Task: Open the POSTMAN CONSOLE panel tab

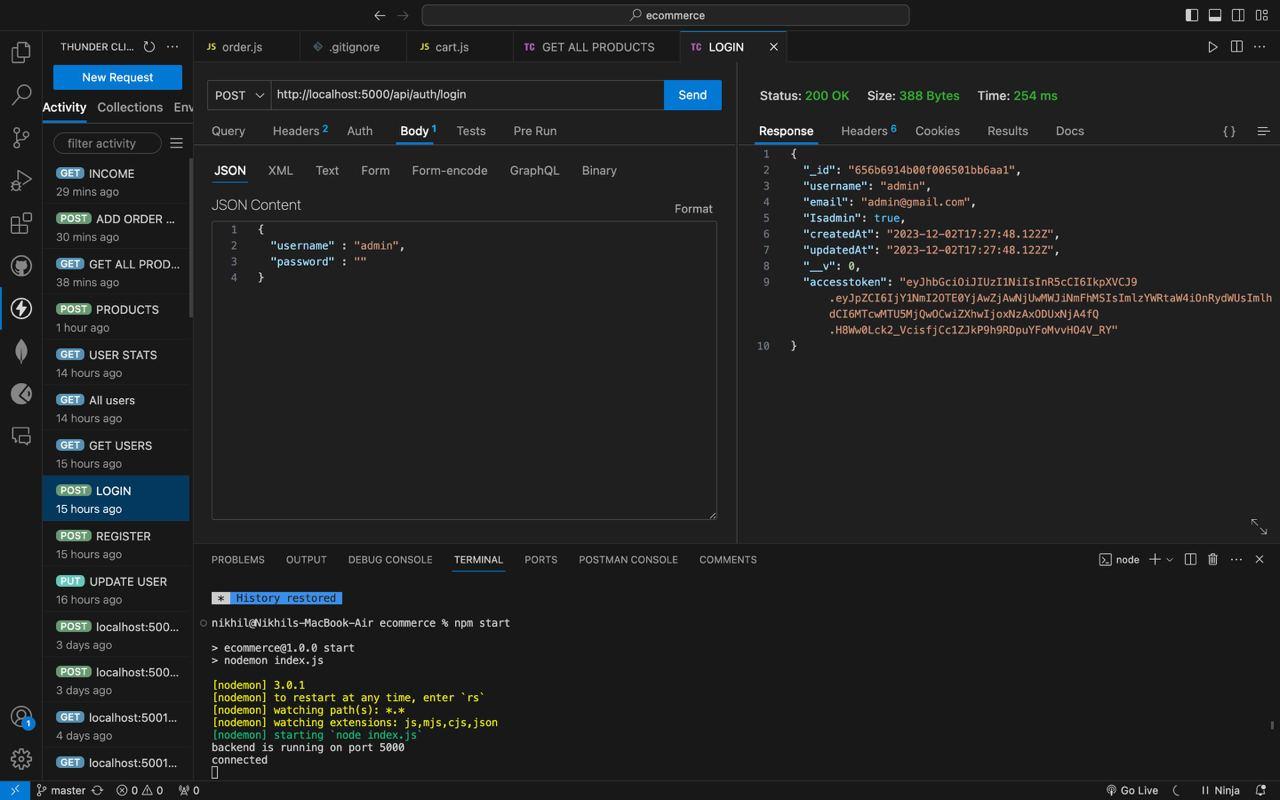Action: (628, 559)
